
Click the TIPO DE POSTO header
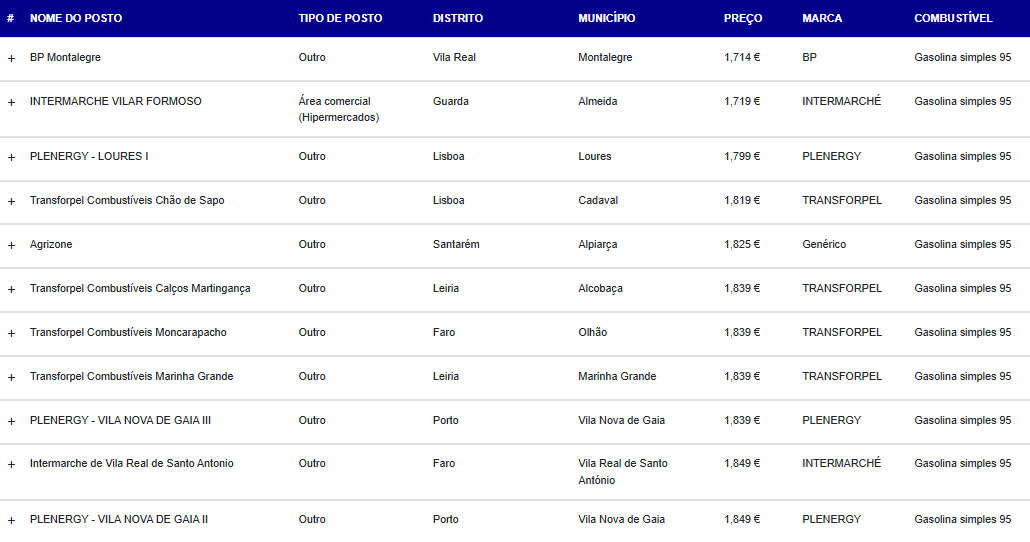[340, 18]
